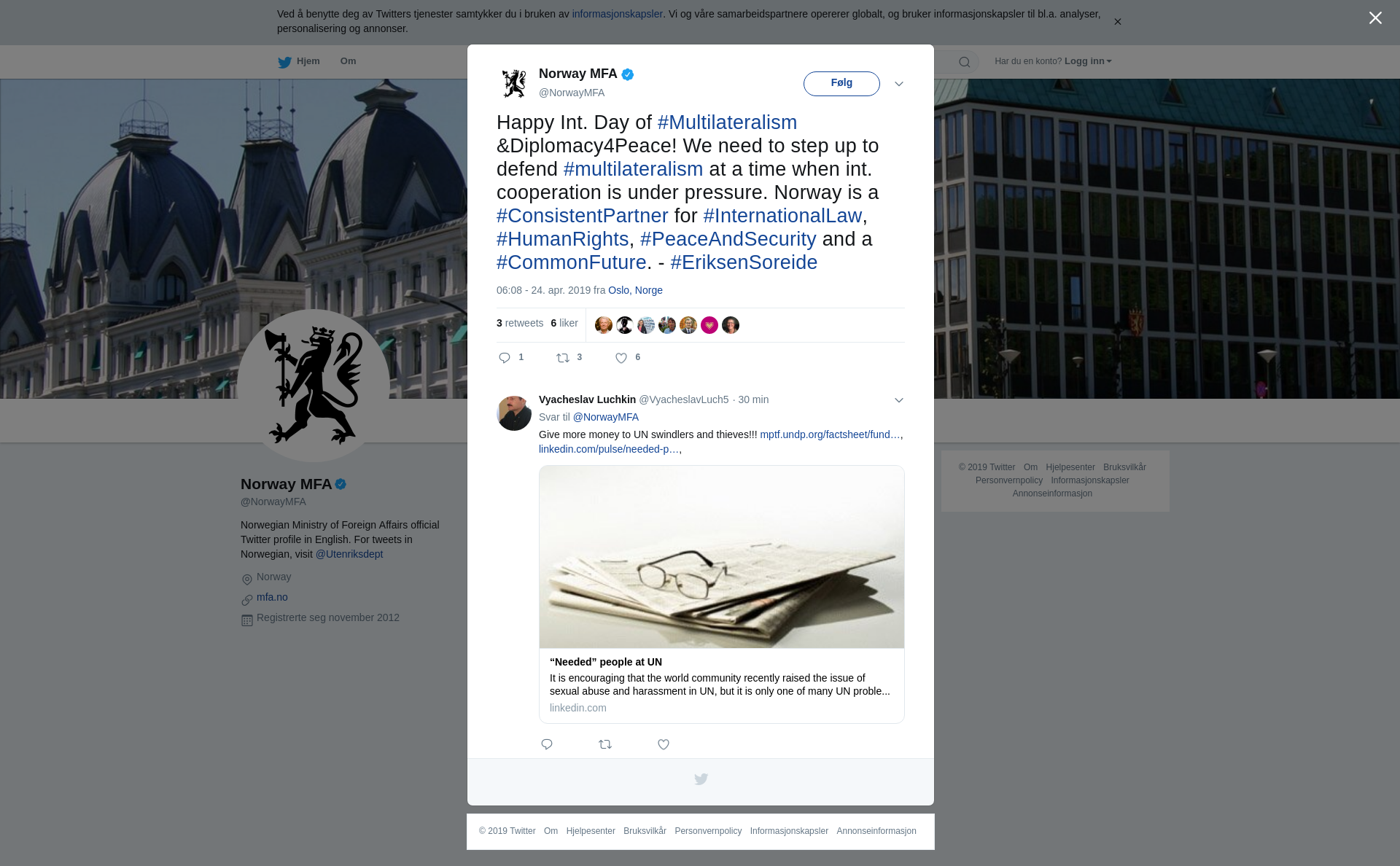Retweet the Norway MFA tweet
The image size is (1400, 866).
point(563,357)
